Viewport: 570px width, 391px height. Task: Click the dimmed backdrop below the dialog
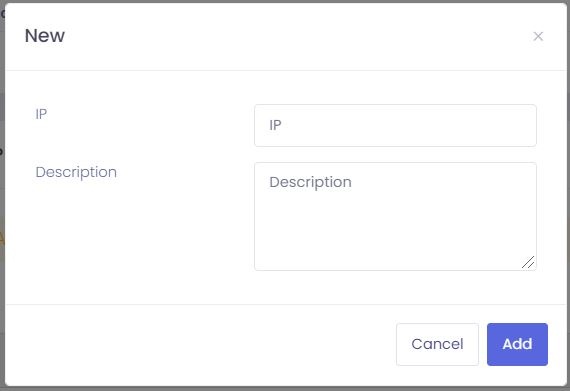(x=285, y=389)
